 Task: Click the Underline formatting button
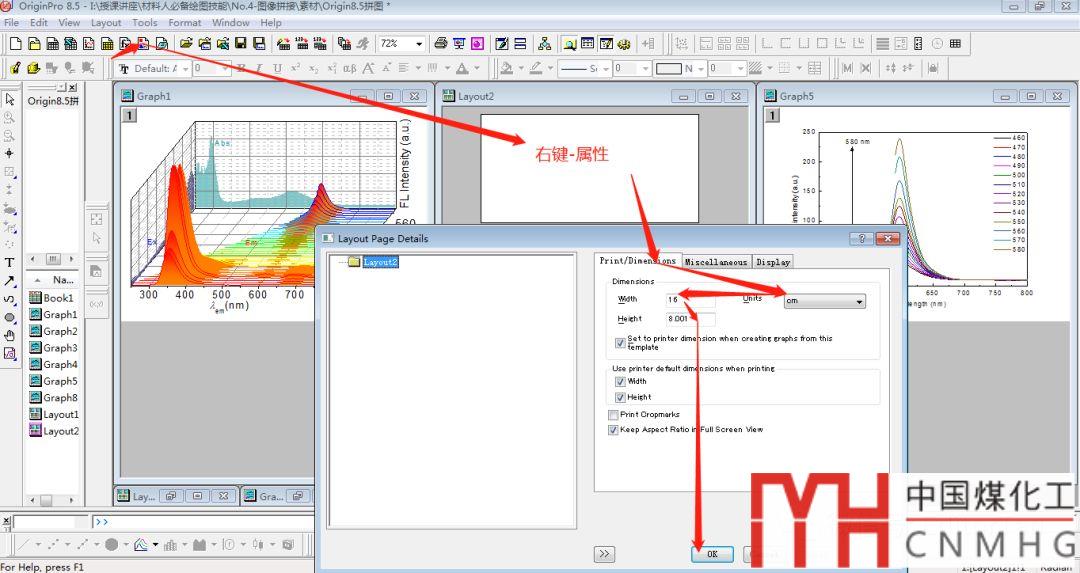(277, 69)
